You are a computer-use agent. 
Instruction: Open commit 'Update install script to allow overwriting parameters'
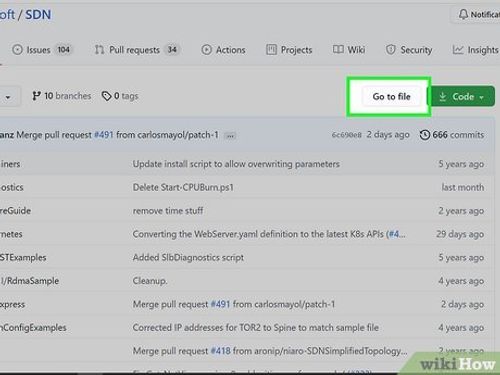236,164
